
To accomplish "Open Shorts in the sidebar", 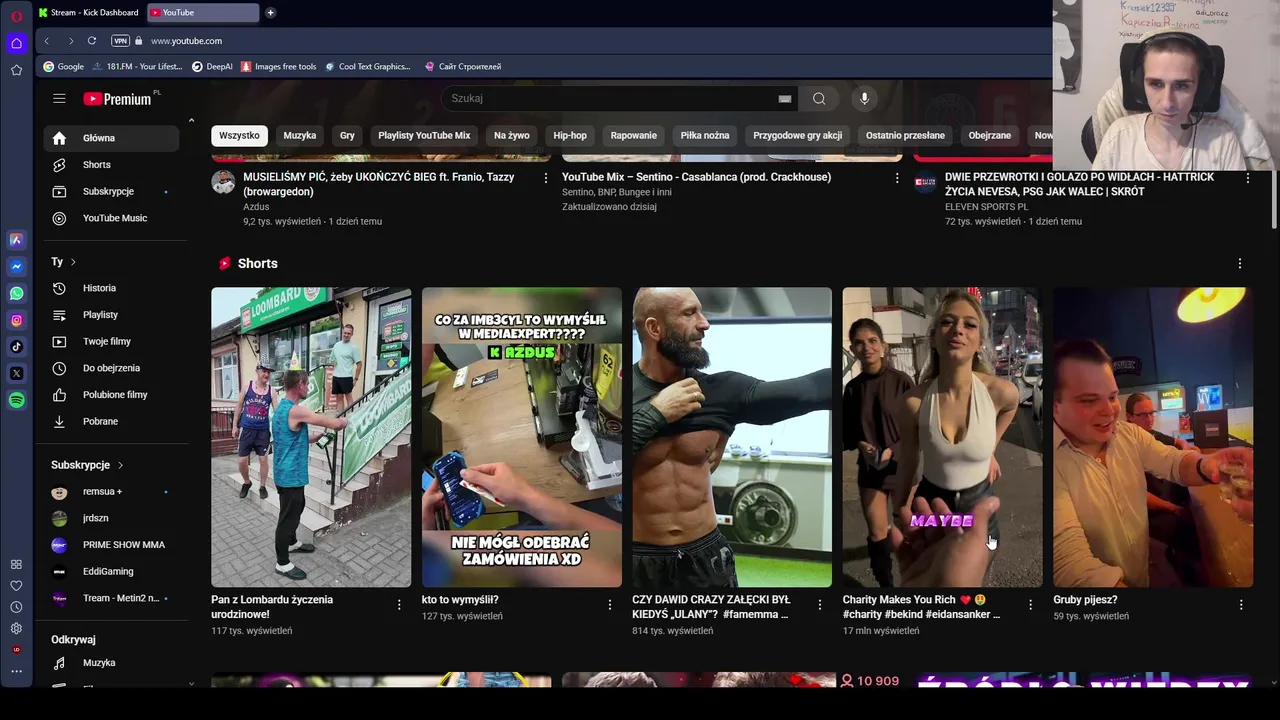I will [x=111, y=165].
